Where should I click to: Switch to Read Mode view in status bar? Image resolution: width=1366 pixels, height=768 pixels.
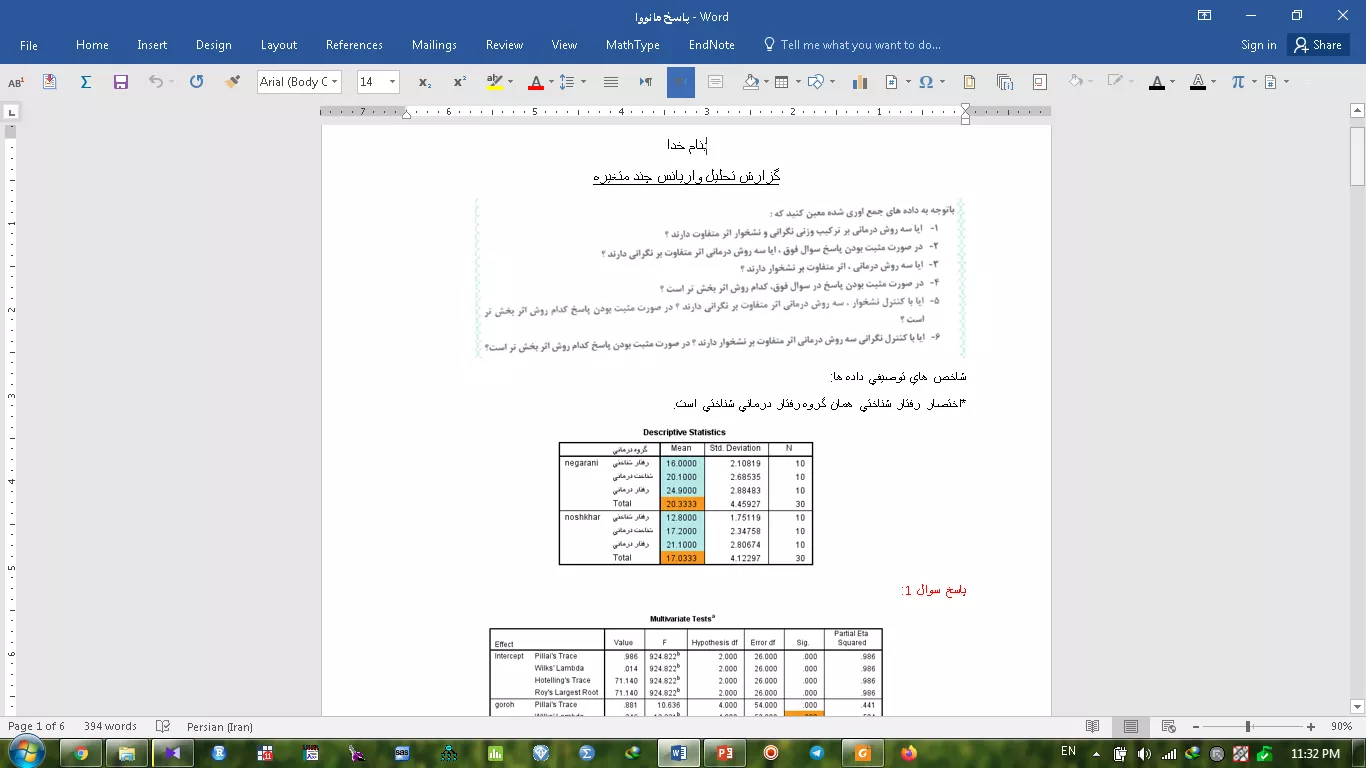pyautogui.click(x=1093, y=727)
